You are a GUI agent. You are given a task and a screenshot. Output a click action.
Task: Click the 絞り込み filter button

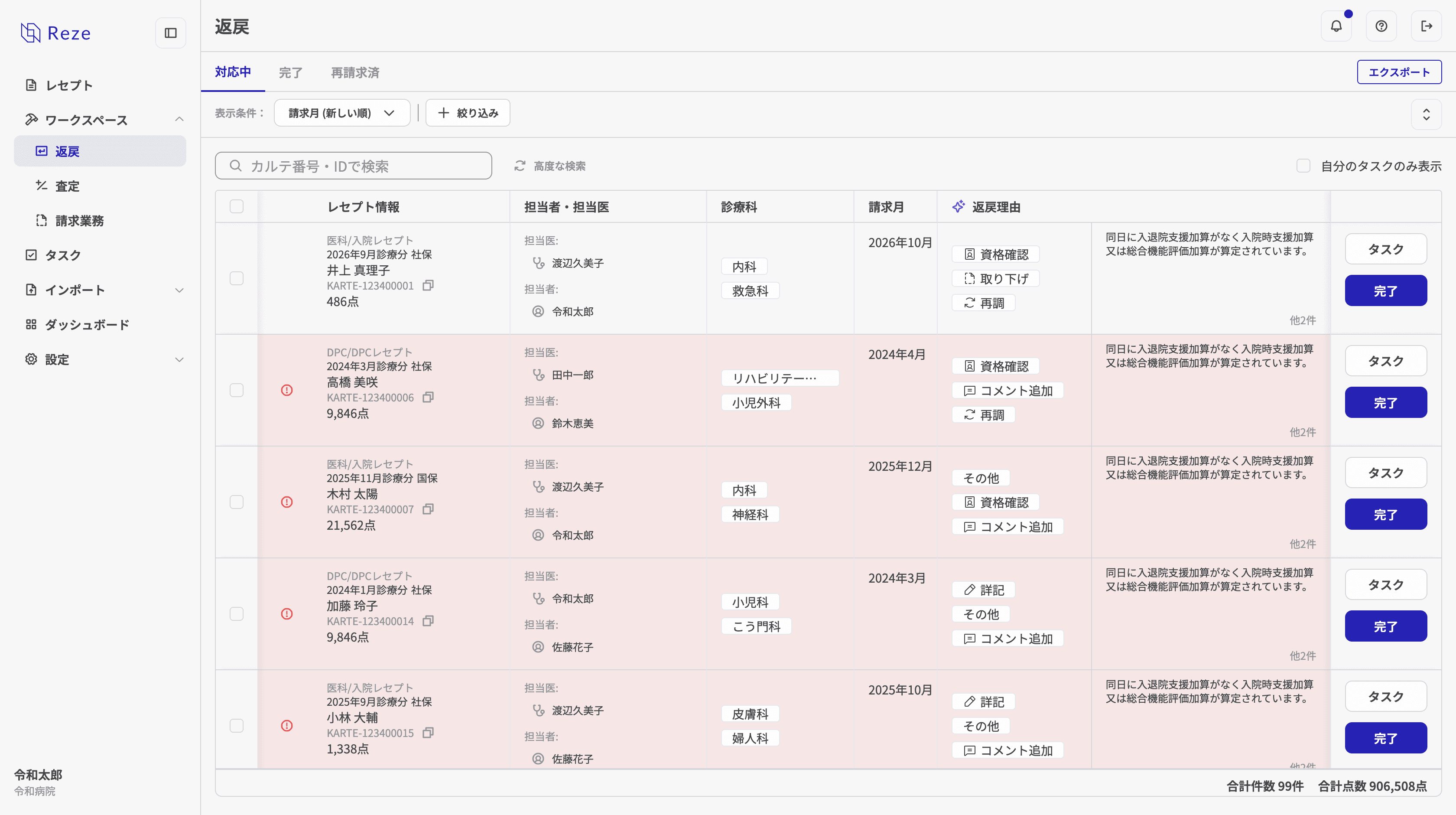pos(468,113)
